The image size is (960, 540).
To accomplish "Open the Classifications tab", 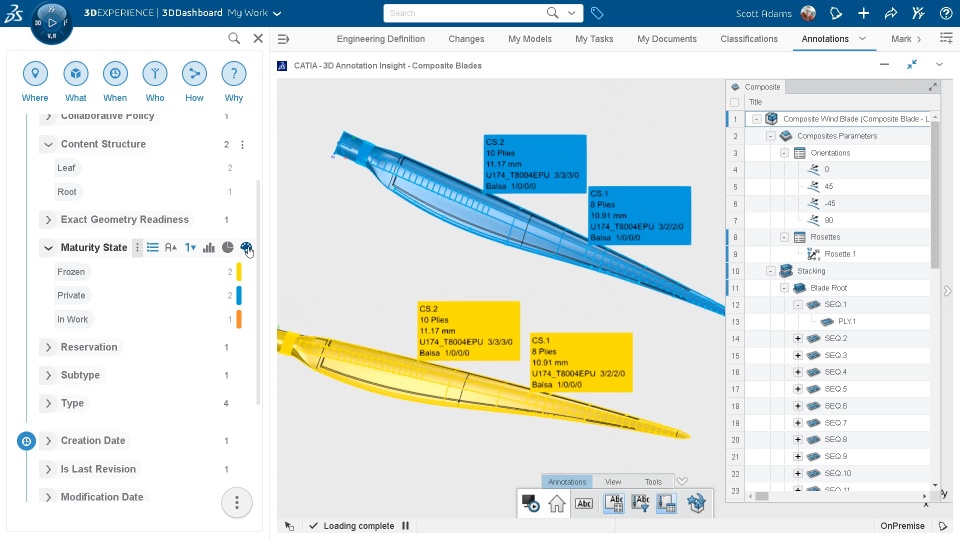I will pos(749,39).
